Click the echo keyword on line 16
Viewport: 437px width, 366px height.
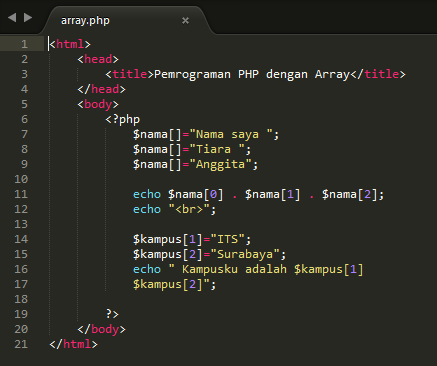147,269
